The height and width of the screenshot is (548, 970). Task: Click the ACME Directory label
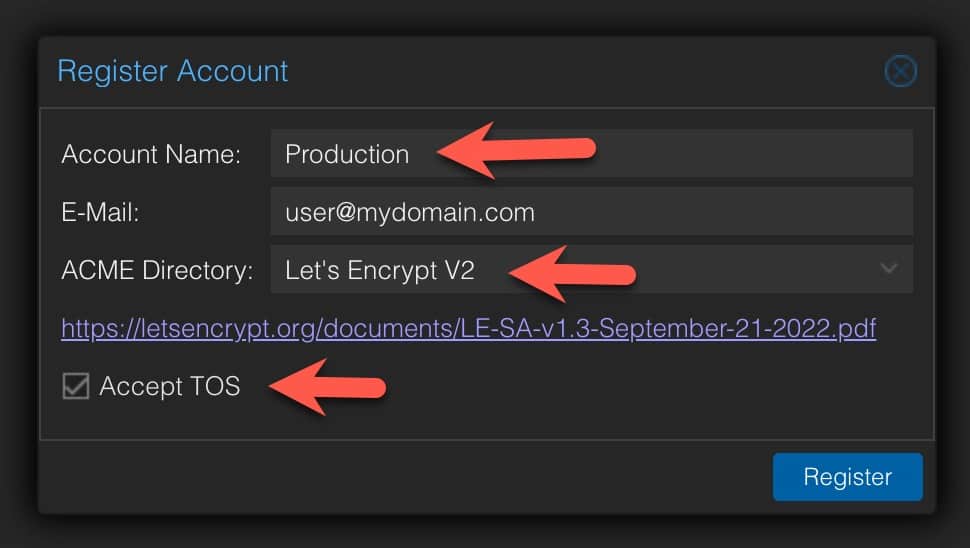point(157,270)
